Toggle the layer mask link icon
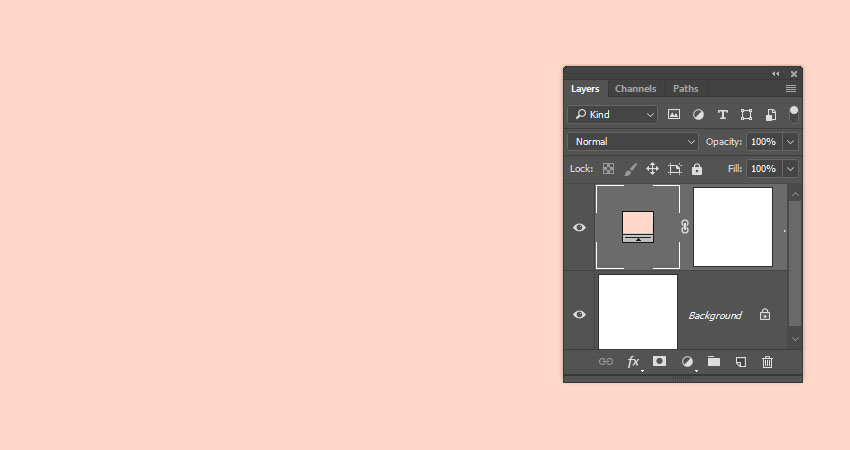The height and width of the screenshot is (450, 850). pos(685,227)
